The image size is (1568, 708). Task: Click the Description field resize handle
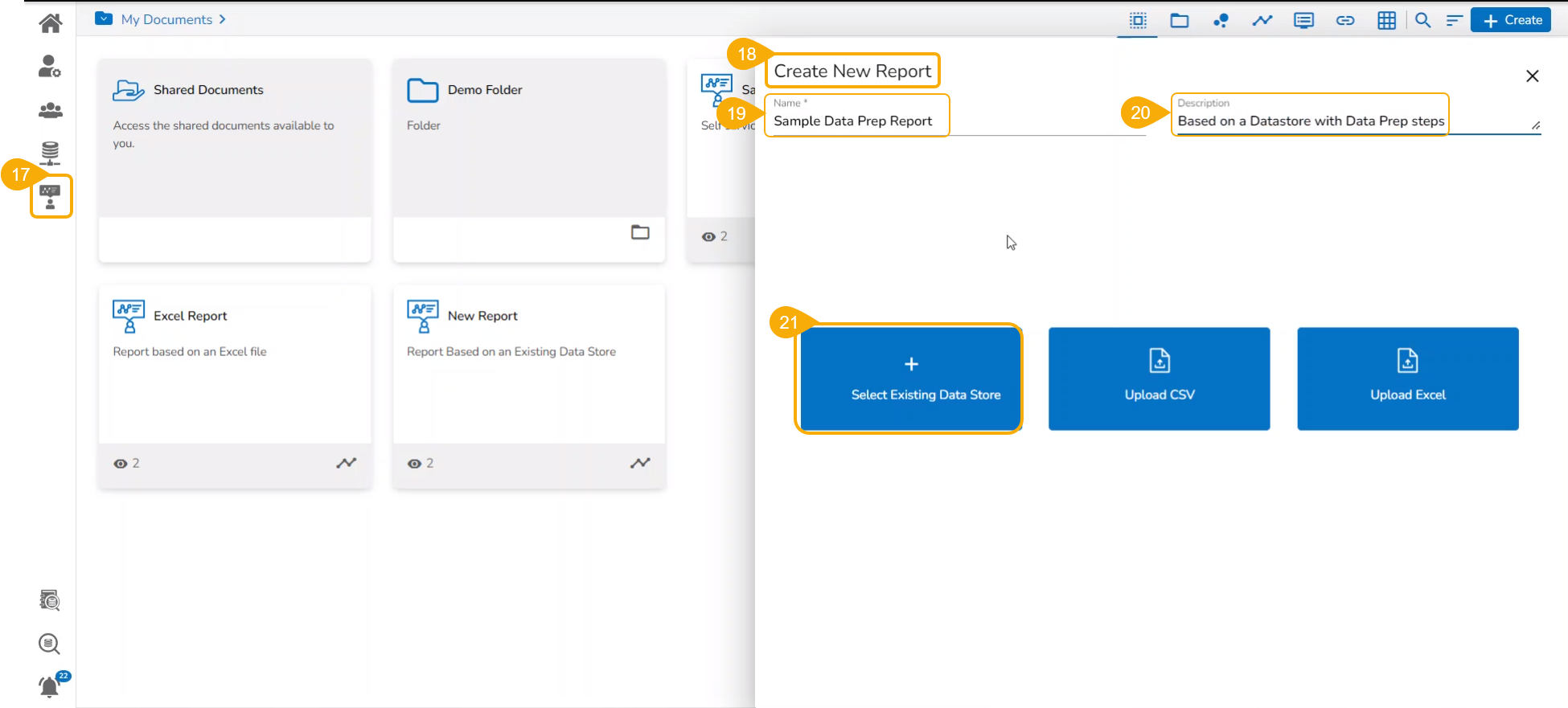tap(1536, 125)
